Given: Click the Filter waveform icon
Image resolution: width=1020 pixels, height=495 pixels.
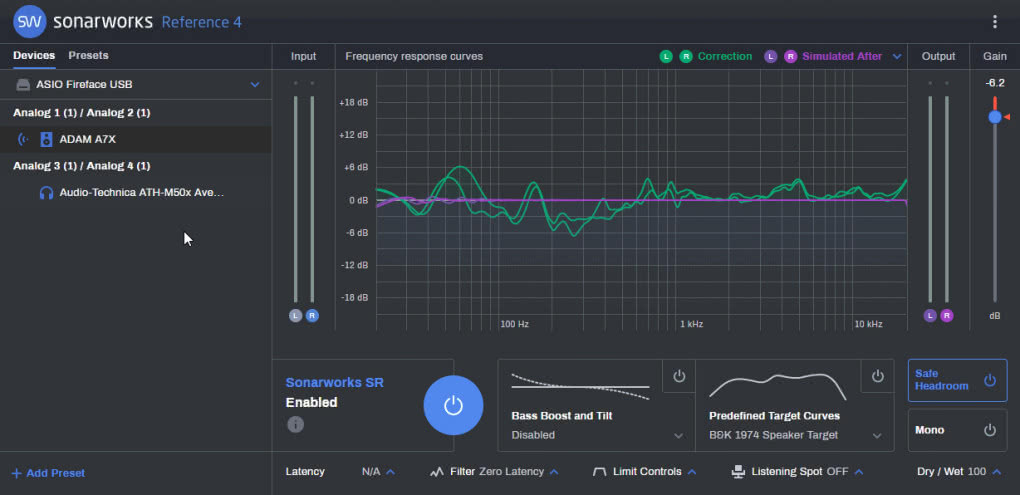Looking at the screenshot, I should 437,472.
